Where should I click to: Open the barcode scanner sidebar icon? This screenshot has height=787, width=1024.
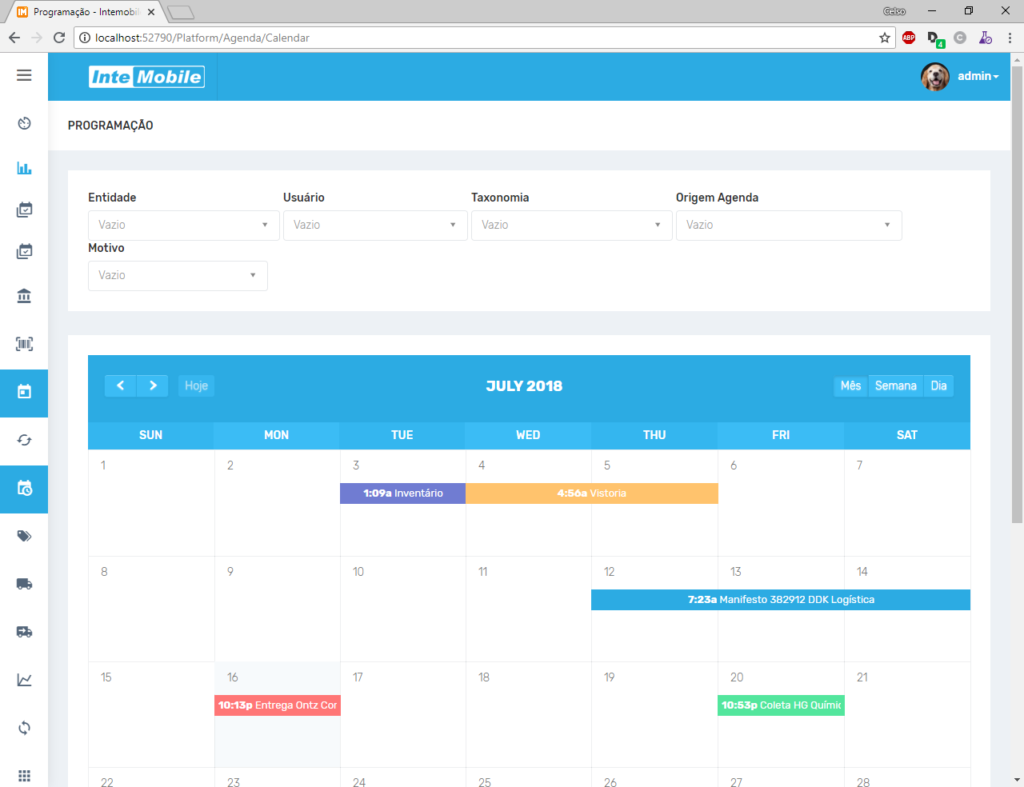24,344
